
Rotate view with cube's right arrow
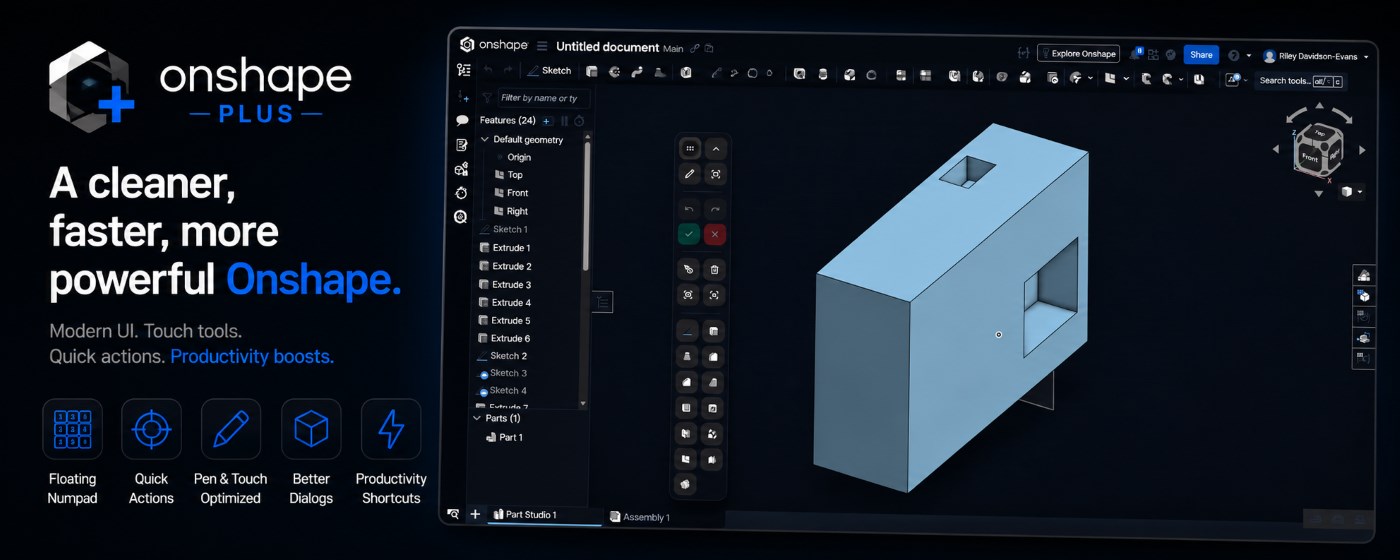[x=1362, y=150]
